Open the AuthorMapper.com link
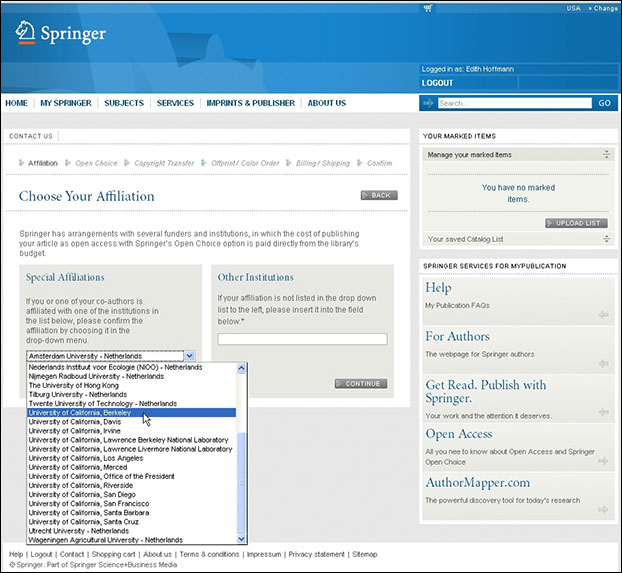 478,483
